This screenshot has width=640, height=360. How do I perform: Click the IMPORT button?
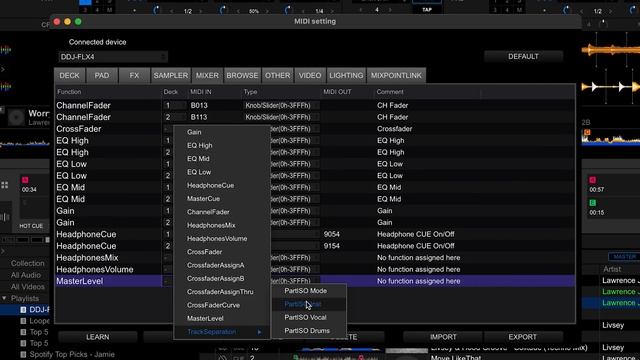point(443,337)
